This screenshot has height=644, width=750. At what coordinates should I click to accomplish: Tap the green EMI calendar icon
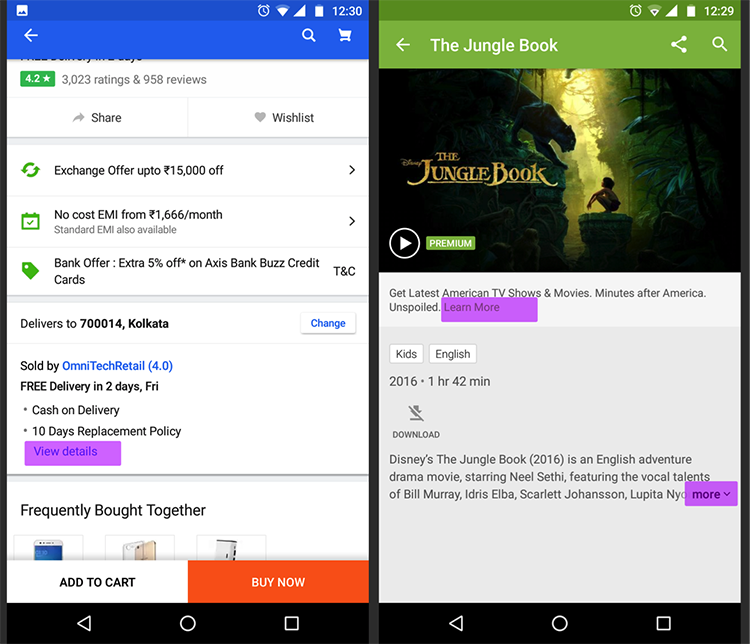pos(31,221)
